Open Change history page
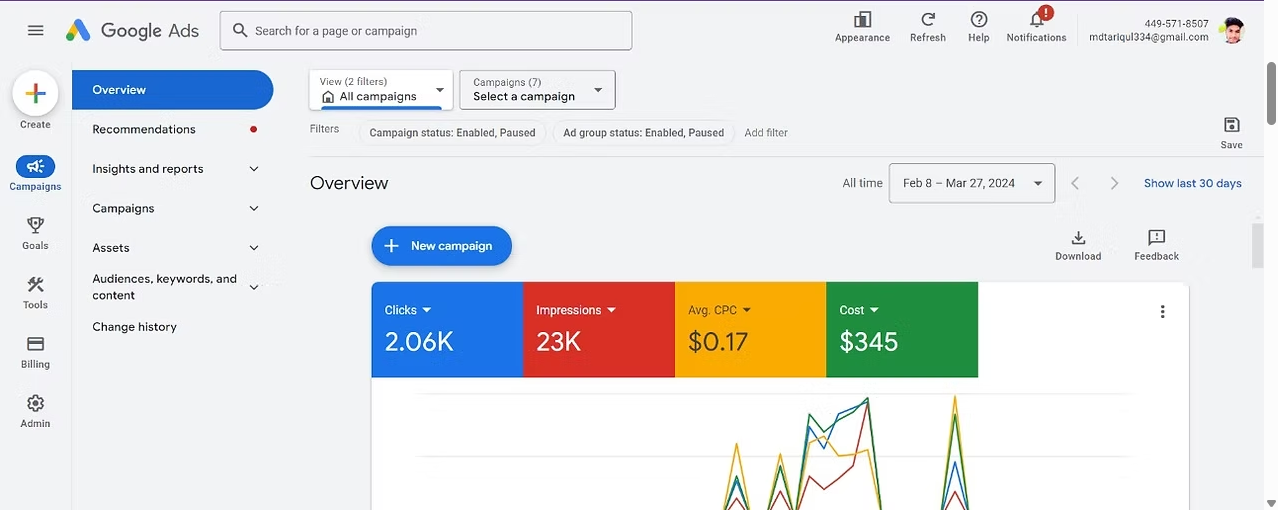 point(134,327)
